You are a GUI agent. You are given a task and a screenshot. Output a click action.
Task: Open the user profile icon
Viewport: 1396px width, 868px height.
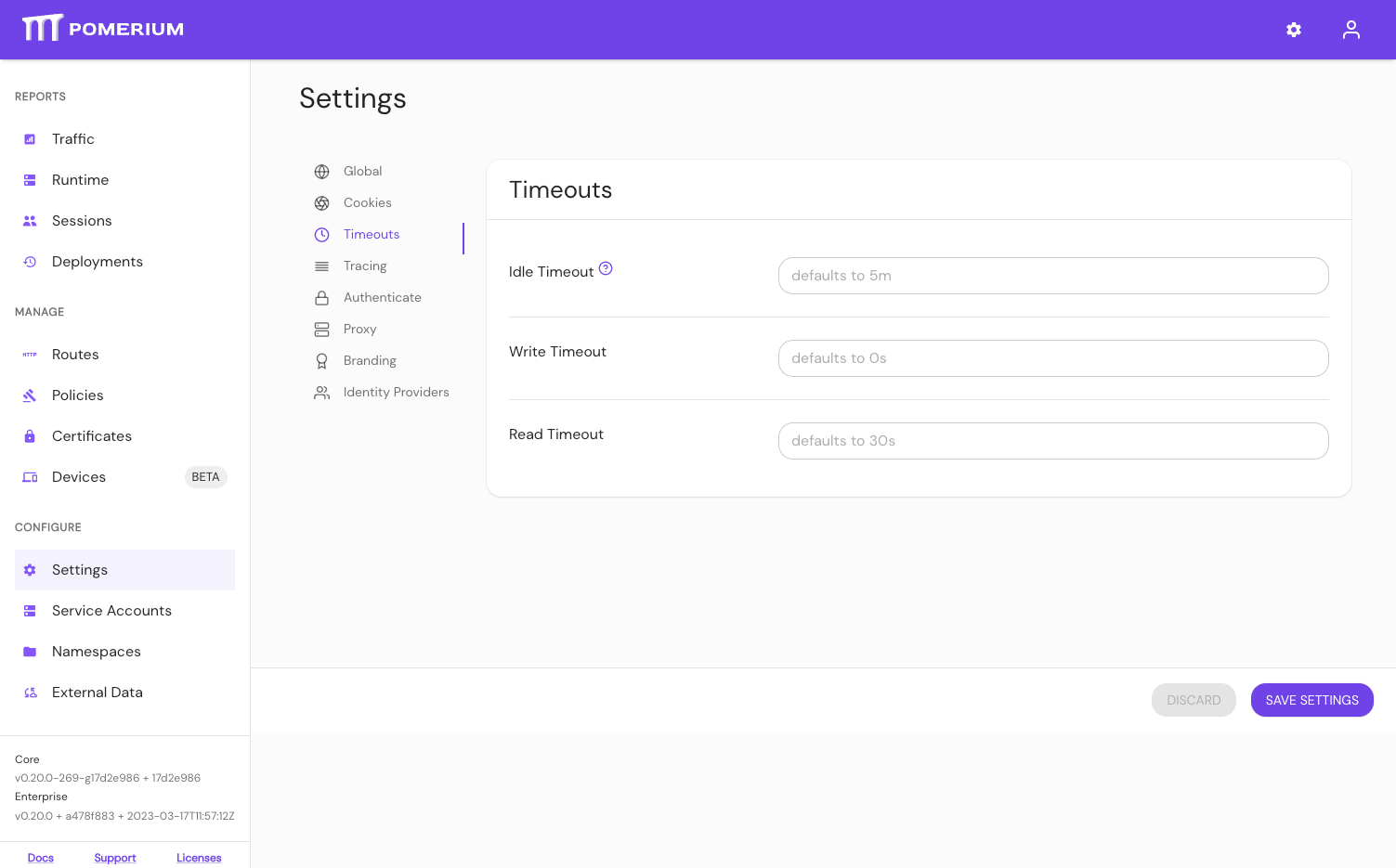pos(1350,30)
